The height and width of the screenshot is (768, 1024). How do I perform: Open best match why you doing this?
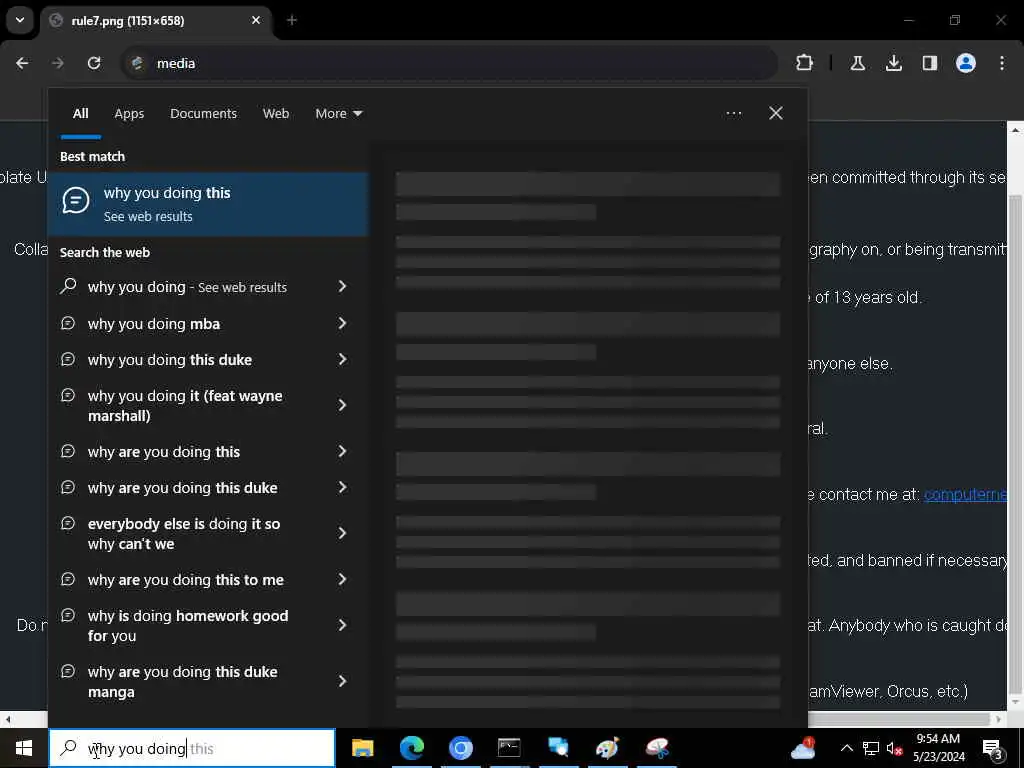(x=208, y=204)
